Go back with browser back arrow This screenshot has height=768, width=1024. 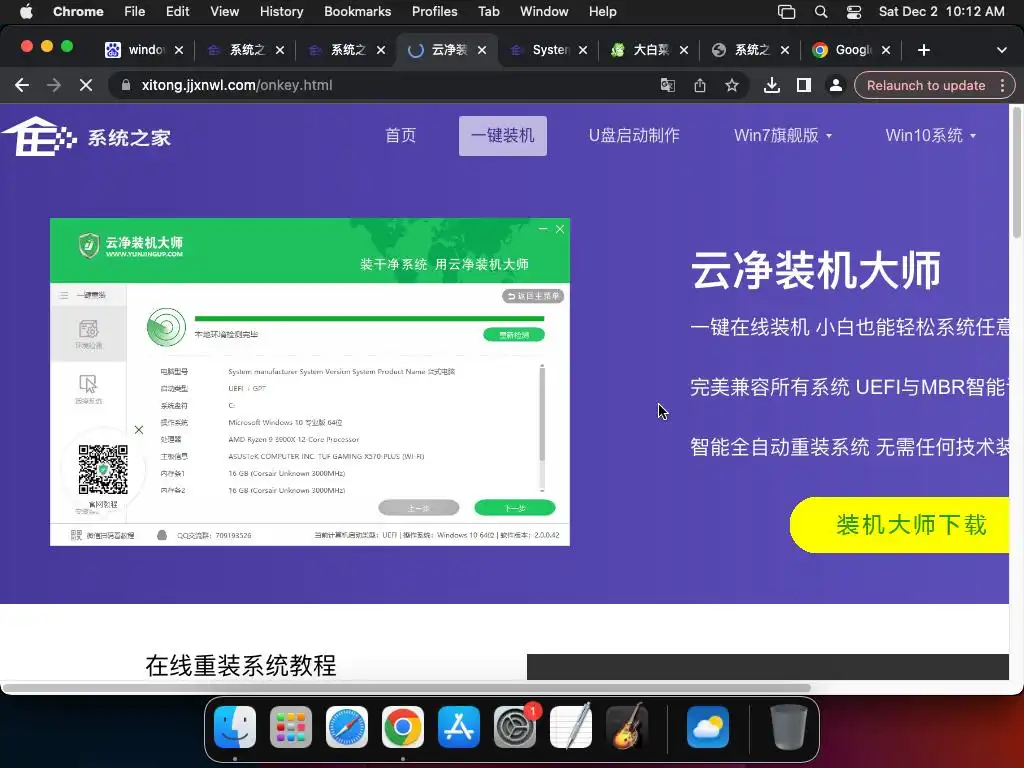(x=22, y=86)
